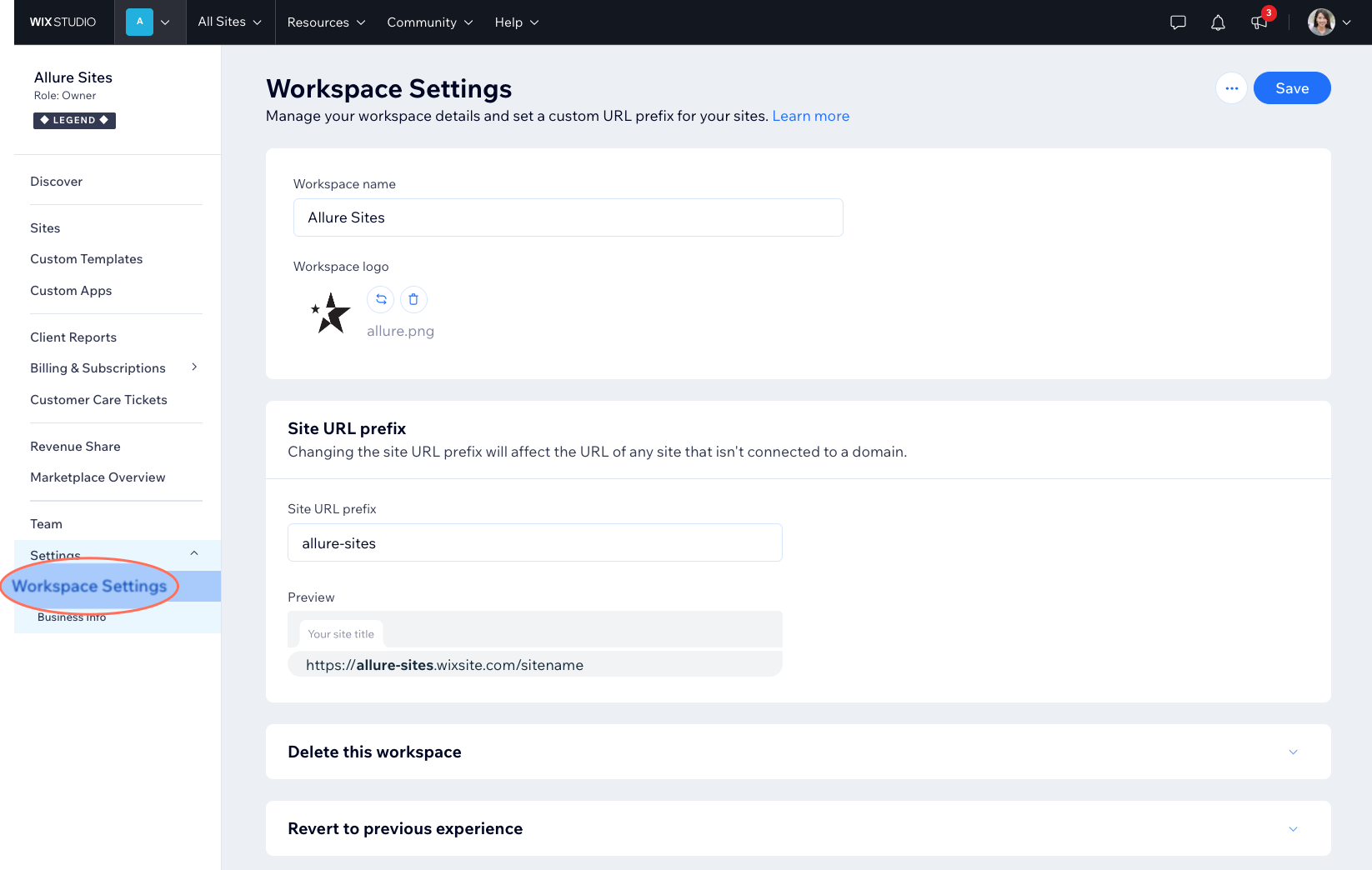Viewport: 1372px width, 870px height.
Task: Click the preview URL bar
Action: (x=534, y=665)
